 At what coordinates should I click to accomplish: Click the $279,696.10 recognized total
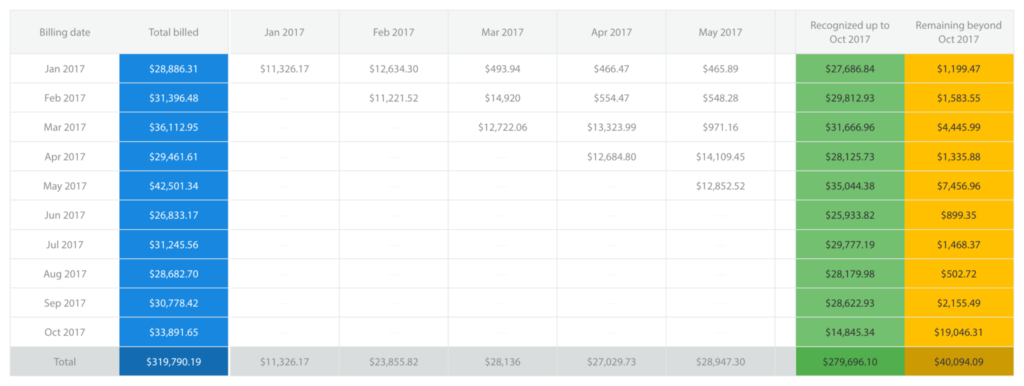pos(850,361)
